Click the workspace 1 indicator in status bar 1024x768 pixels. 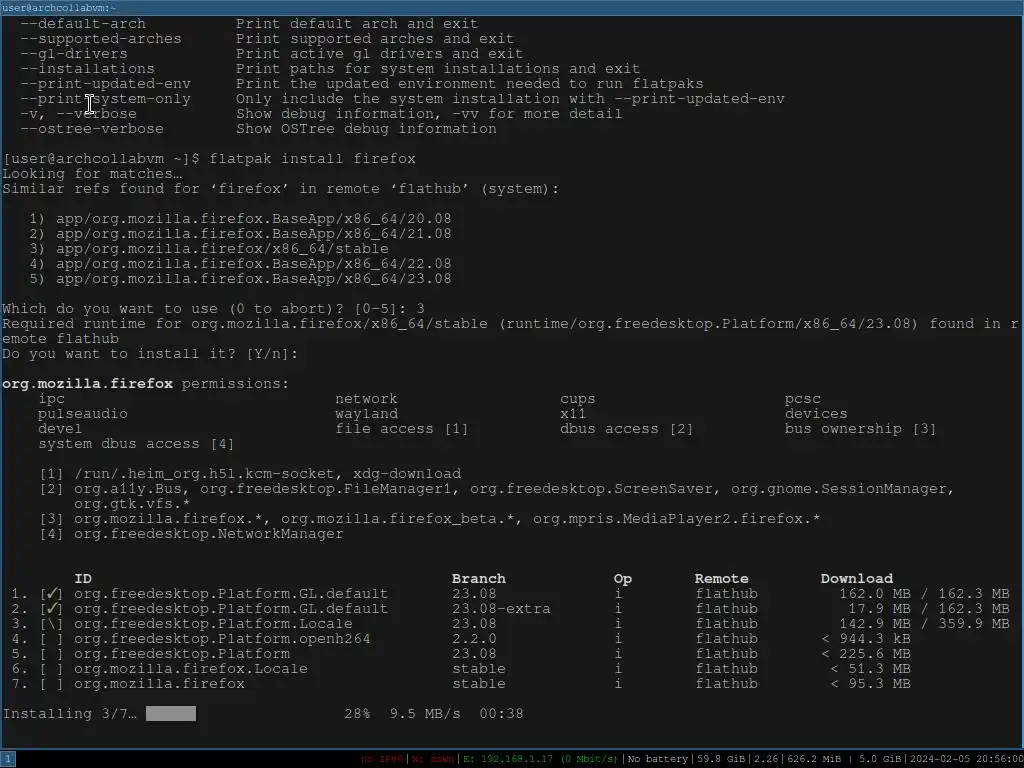(7, 759)
